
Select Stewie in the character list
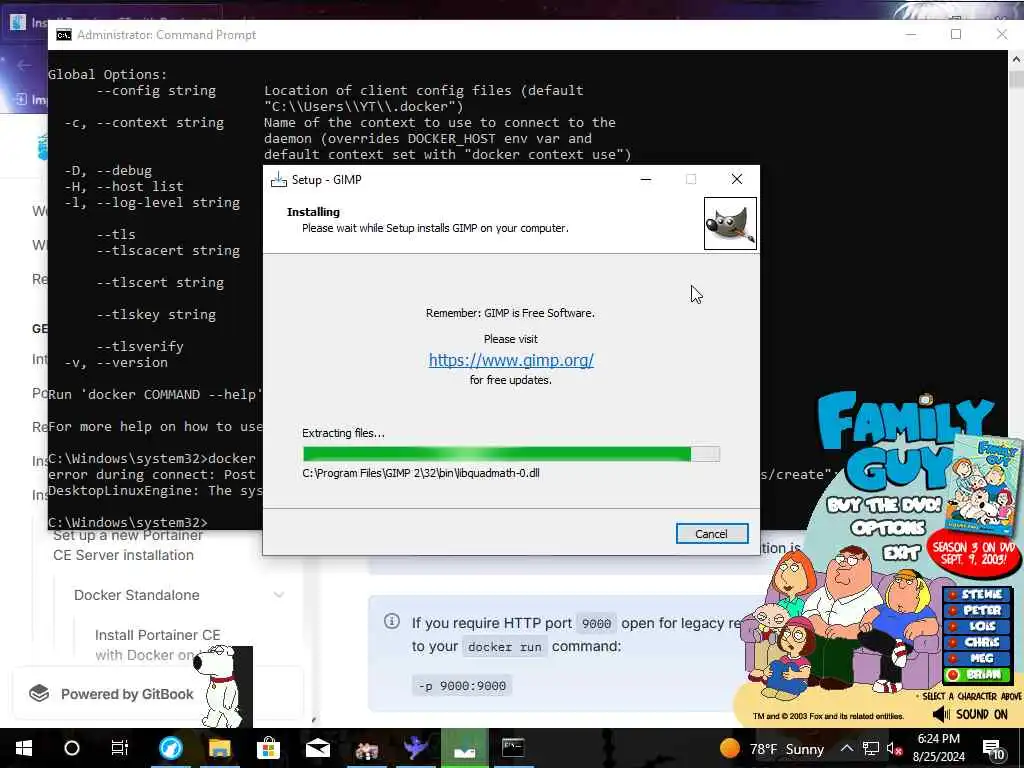pyautogui.click(x=976, y=594)
